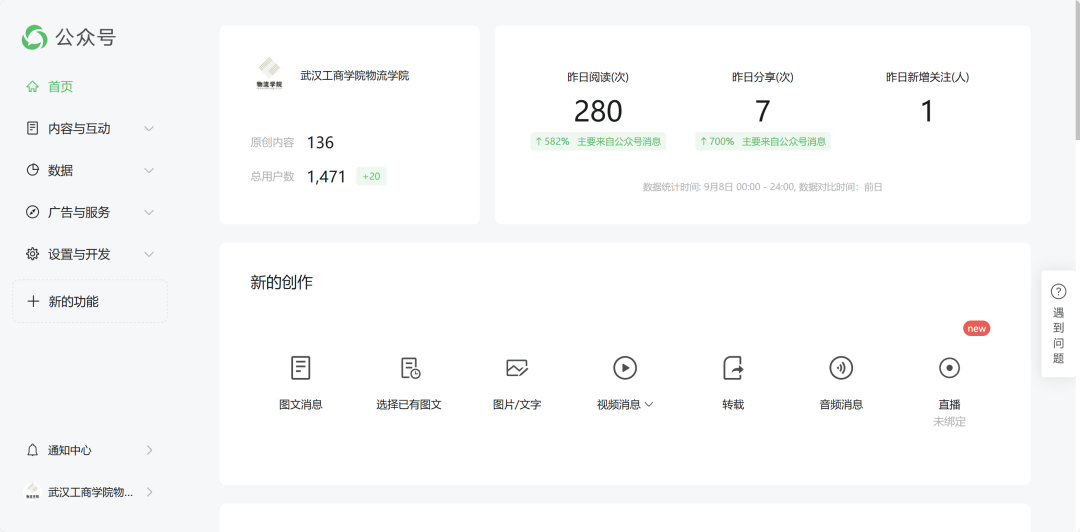Expand the 设置与开发 chevron
The image size is (1080, 532).
(x=149, y=254)
